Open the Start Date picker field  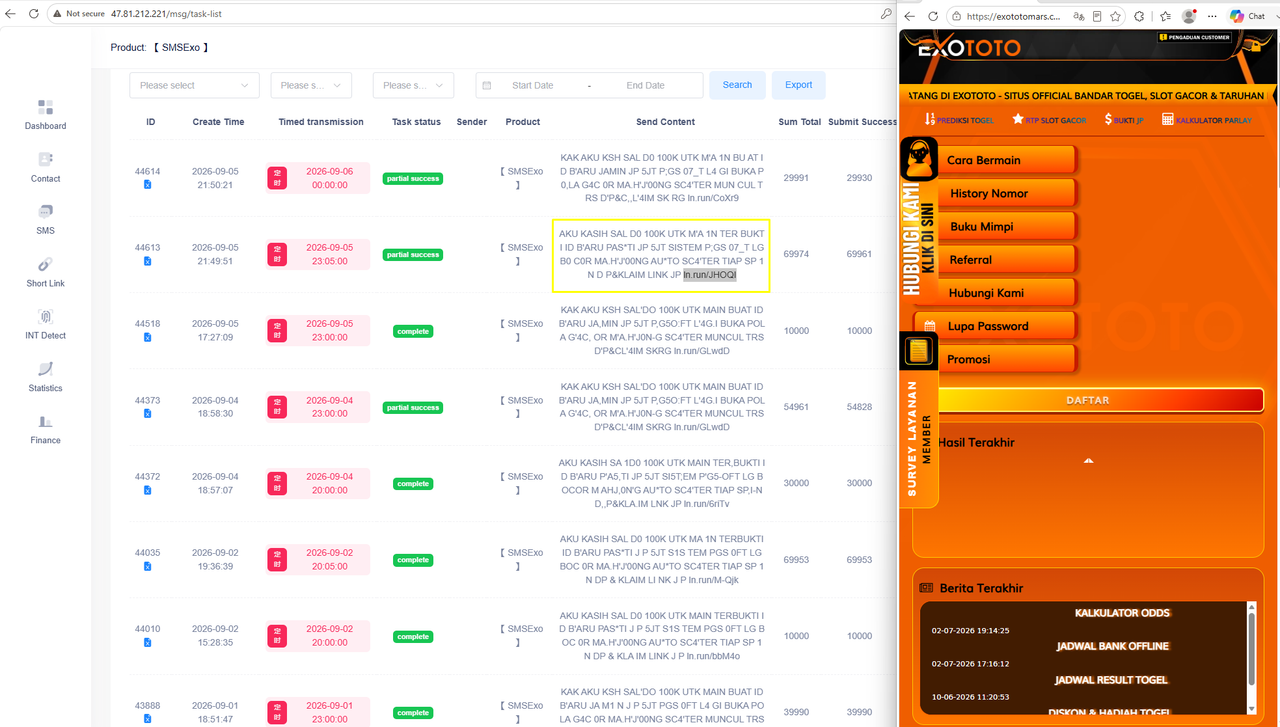532,85
